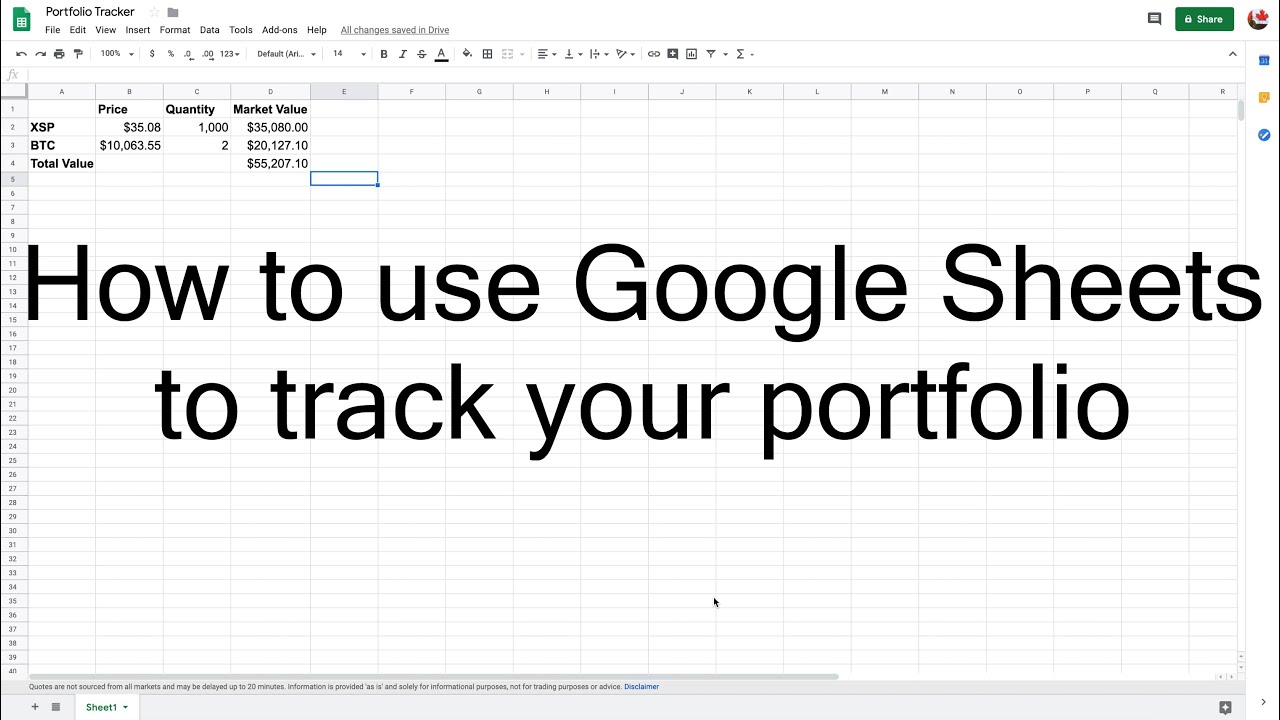Open text rotation dropdown

626,54
